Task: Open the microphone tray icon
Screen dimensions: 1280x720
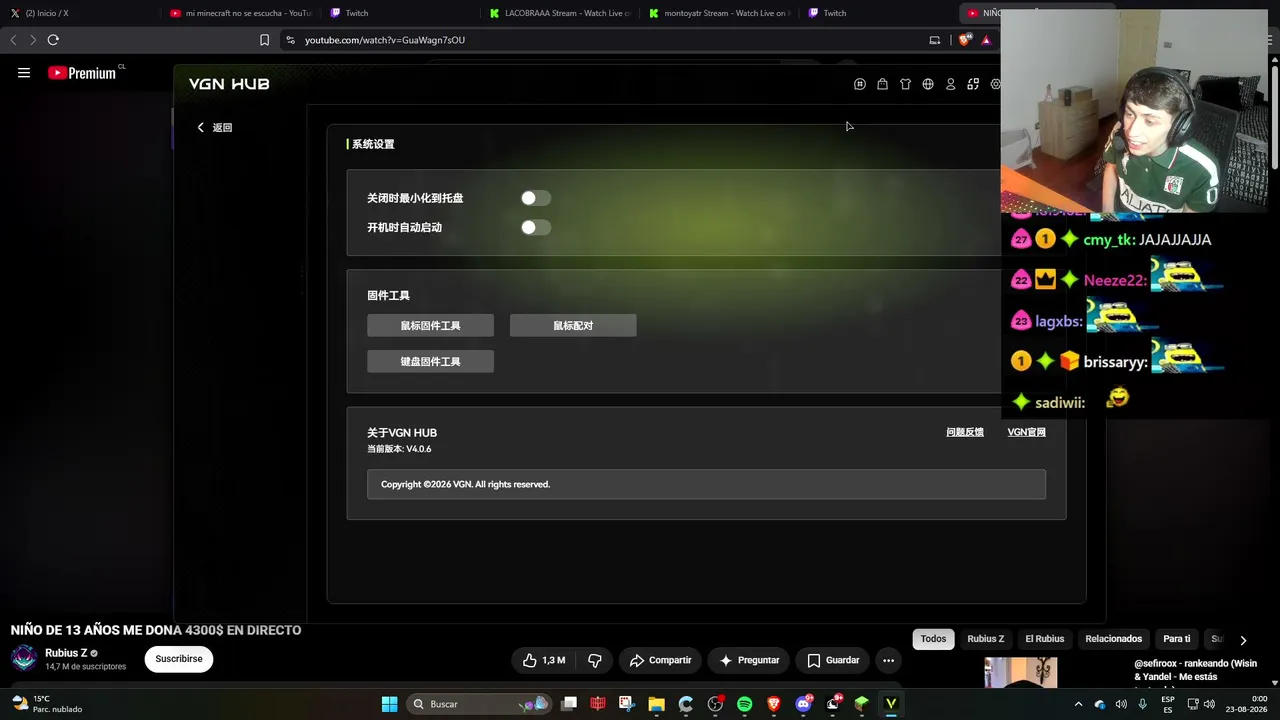Action: [1142, 704]
